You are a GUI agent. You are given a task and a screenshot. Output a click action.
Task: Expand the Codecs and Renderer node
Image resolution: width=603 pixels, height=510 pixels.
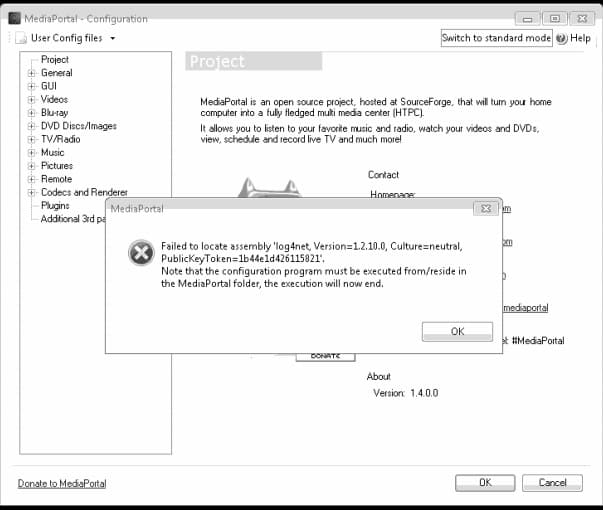32,192
